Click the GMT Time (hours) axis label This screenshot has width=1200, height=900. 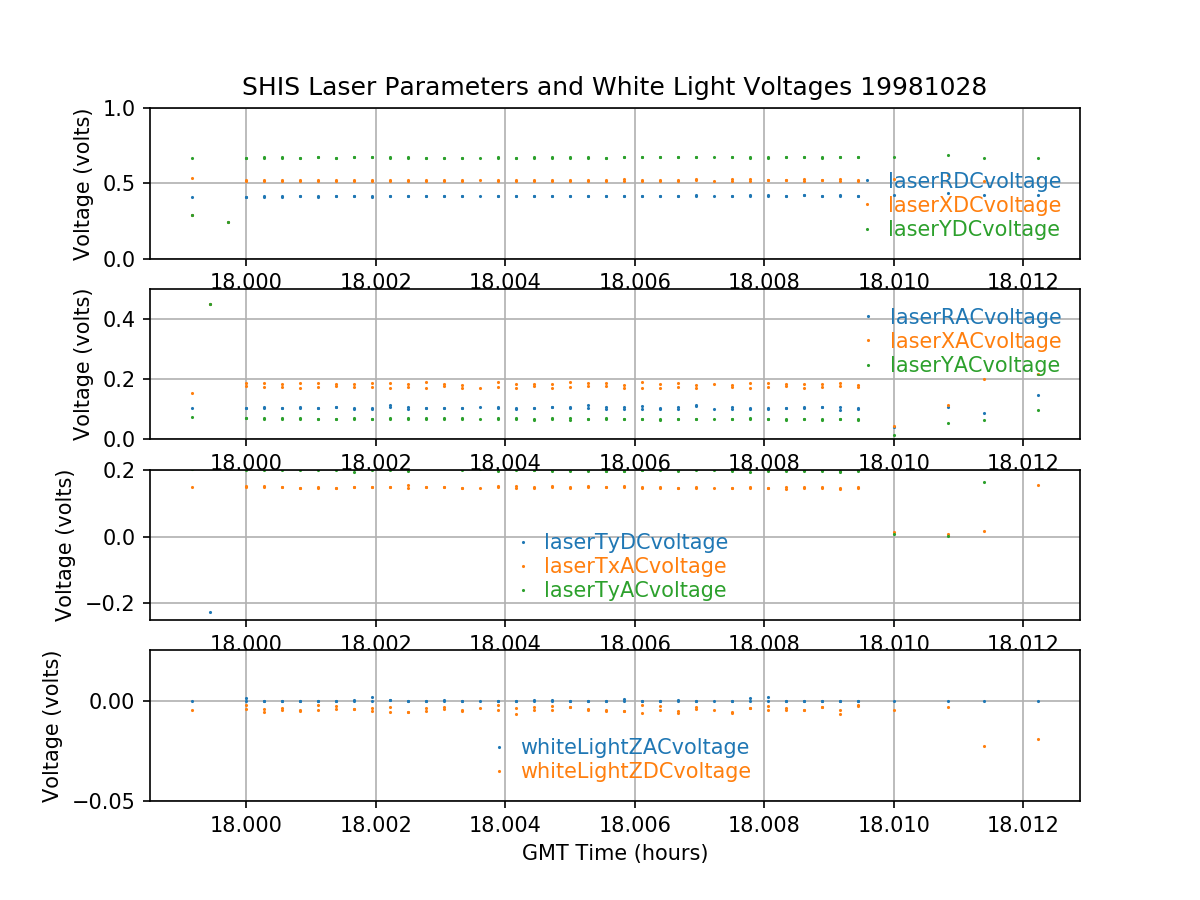click(x=614, y=853)
